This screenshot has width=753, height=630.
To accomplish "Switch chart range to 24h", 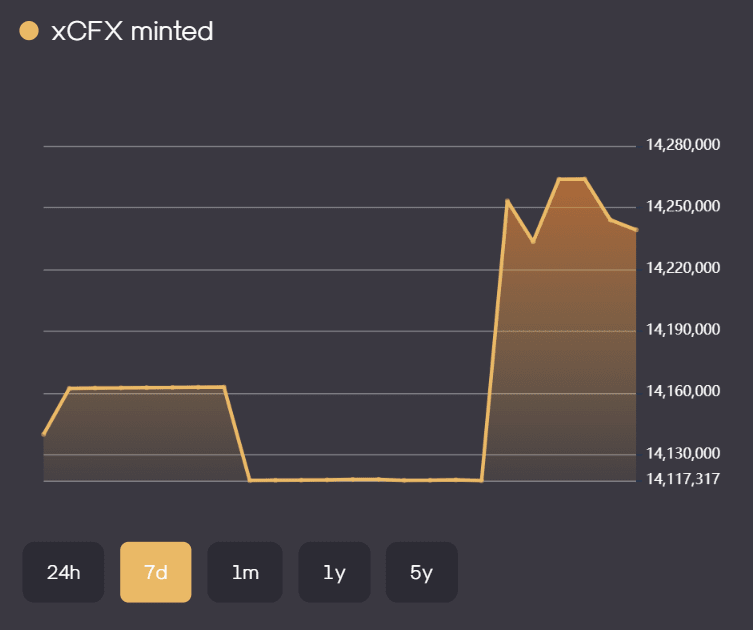I will (x=63, y=572).
